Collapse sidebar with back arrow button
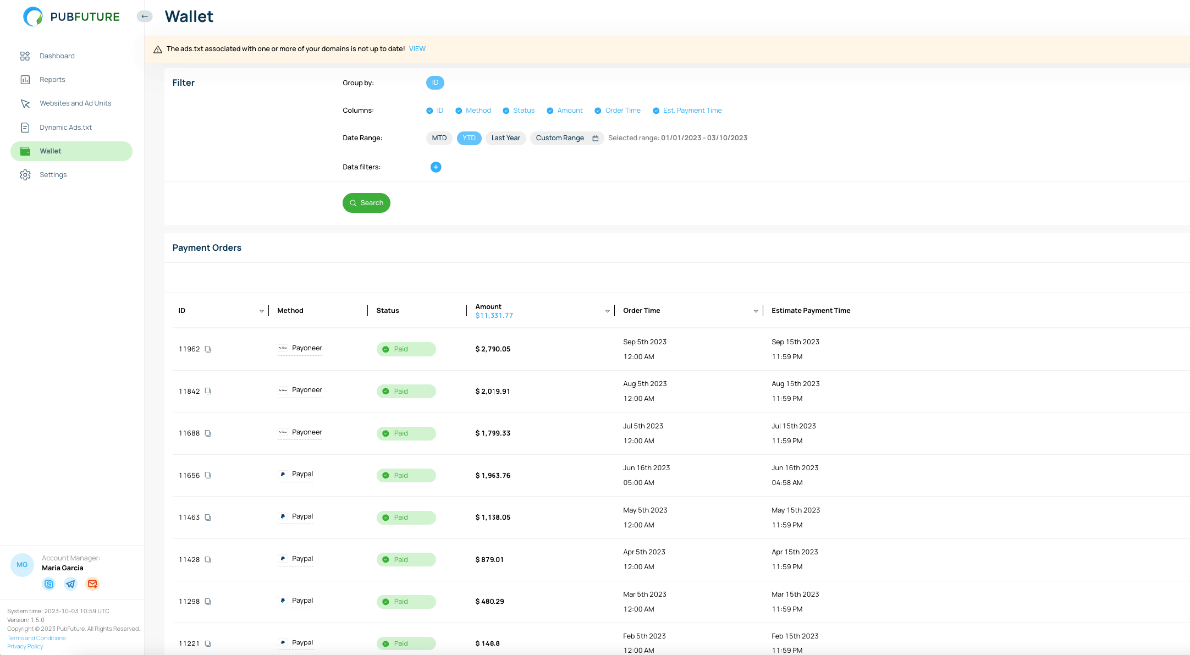The width and height of the screenshot is (1190, 655). click(x=144, y=16)
